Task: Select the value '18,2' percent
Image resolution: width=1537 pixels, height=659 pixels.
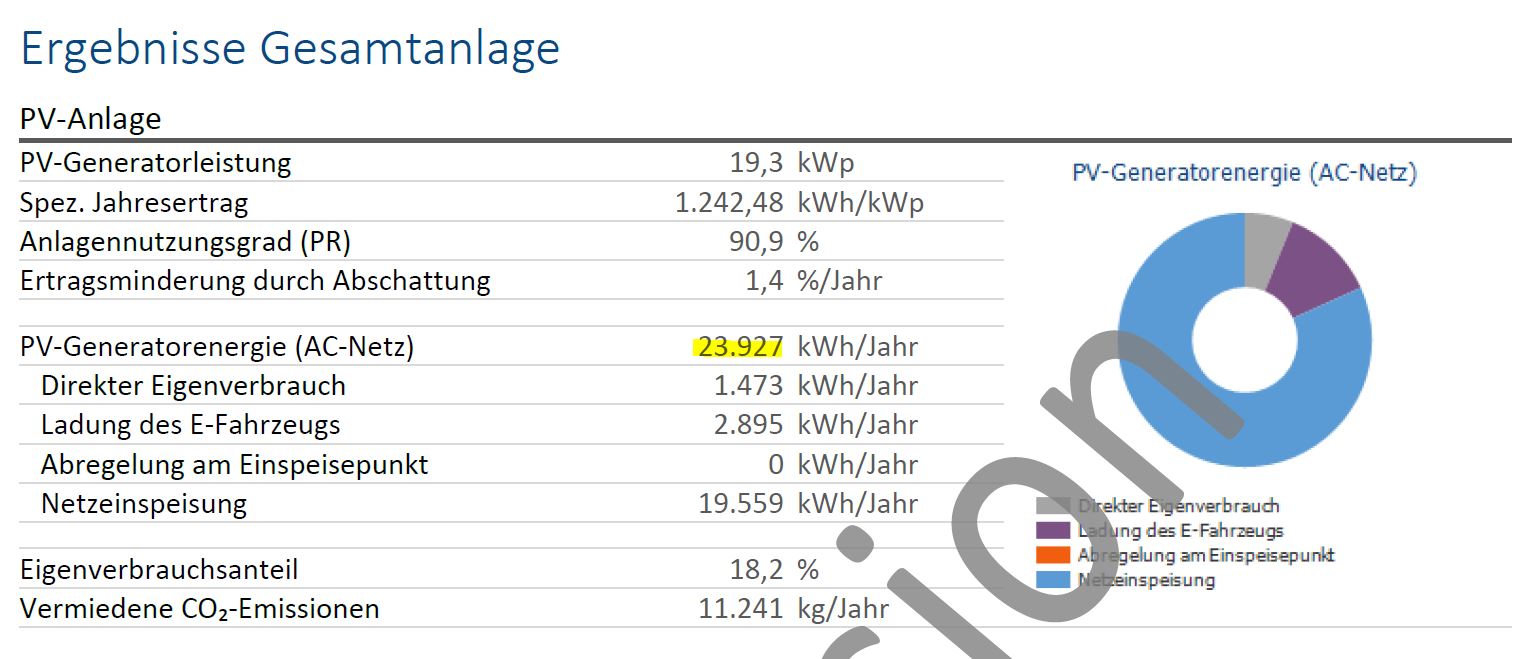Action: click(x=757, y=570)
